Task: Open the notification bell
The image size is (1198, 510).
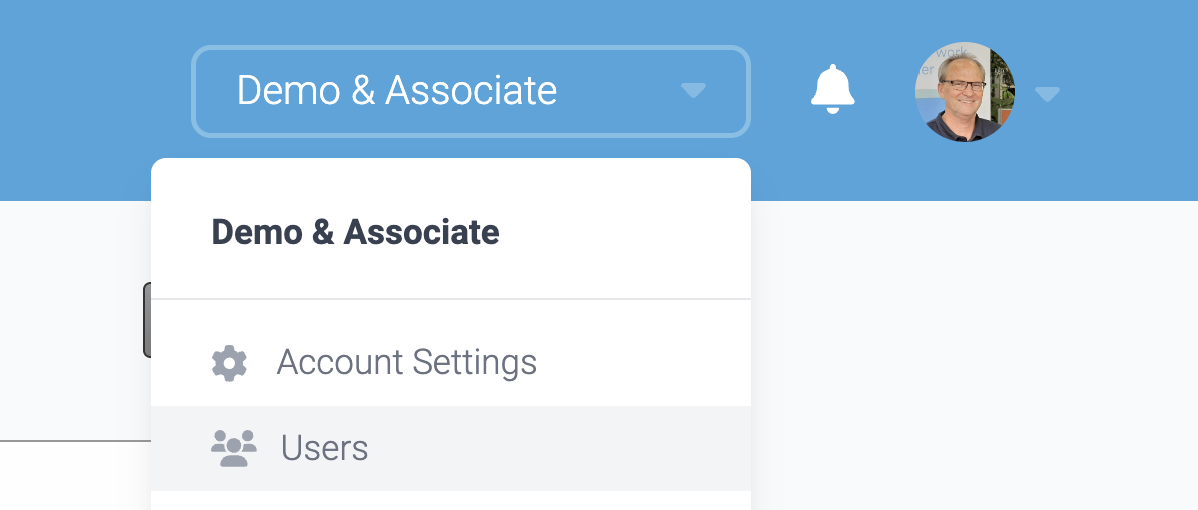Action: pyautogui.click(x=832, y=89)
